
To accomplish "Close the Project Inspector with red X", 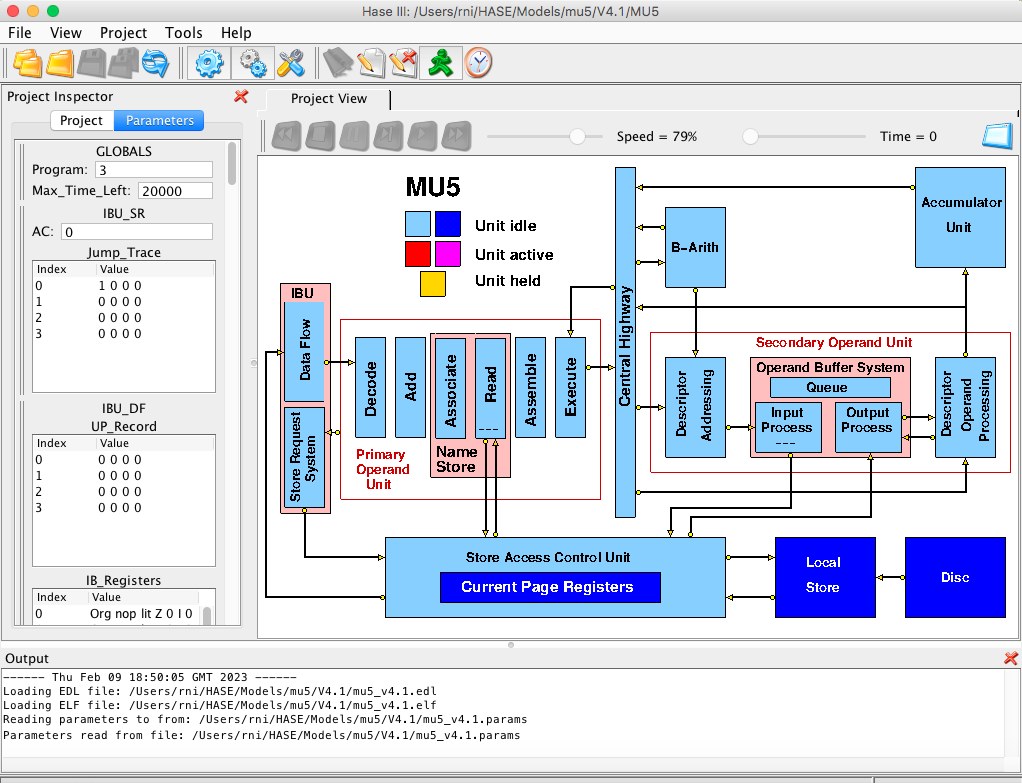I will (x=241, y=96).
